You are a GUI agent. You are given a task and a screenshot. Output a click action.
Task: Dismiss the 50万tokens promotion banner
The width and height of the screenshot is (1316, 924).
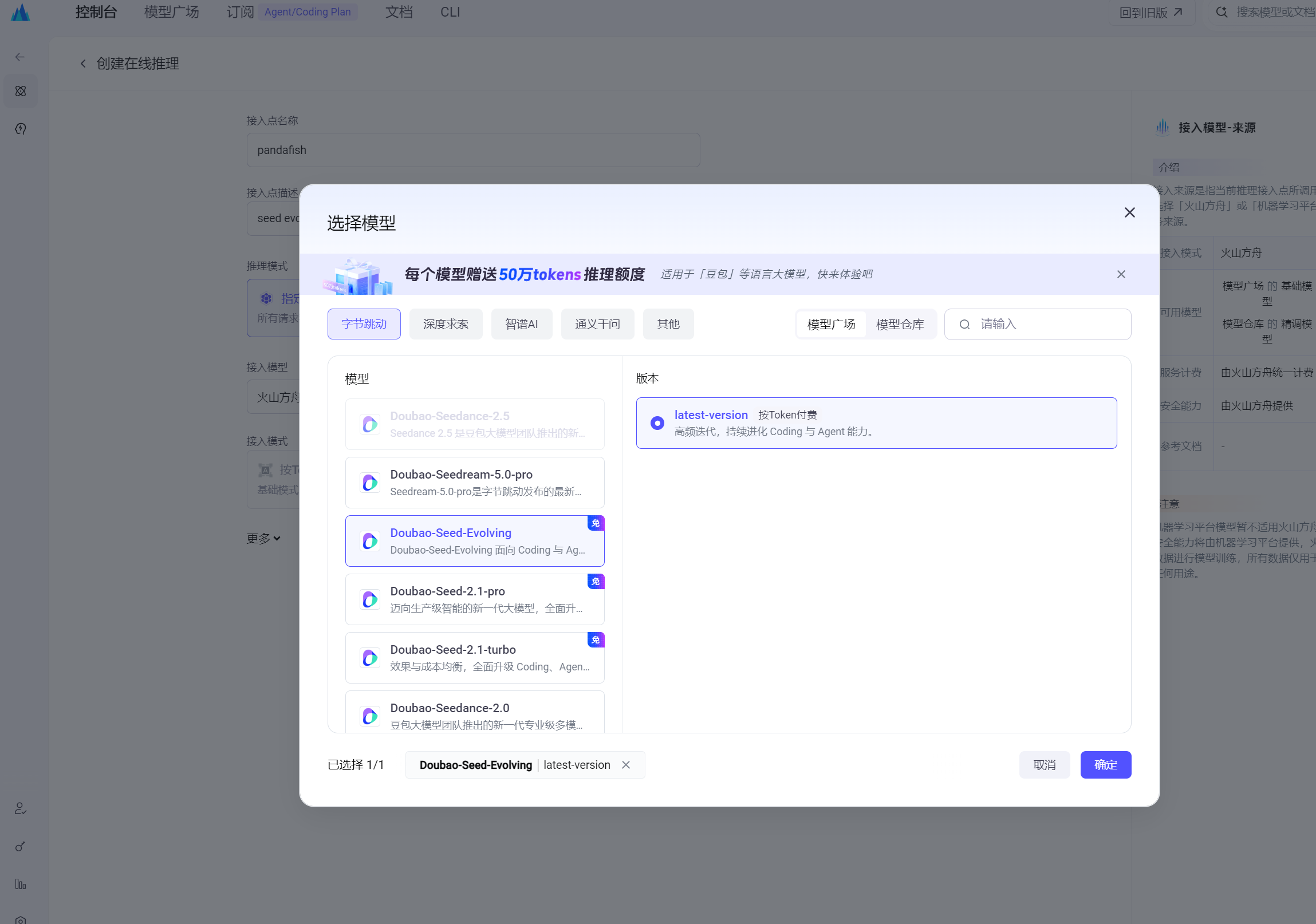pyautogui.click(x=1121, y=274)
